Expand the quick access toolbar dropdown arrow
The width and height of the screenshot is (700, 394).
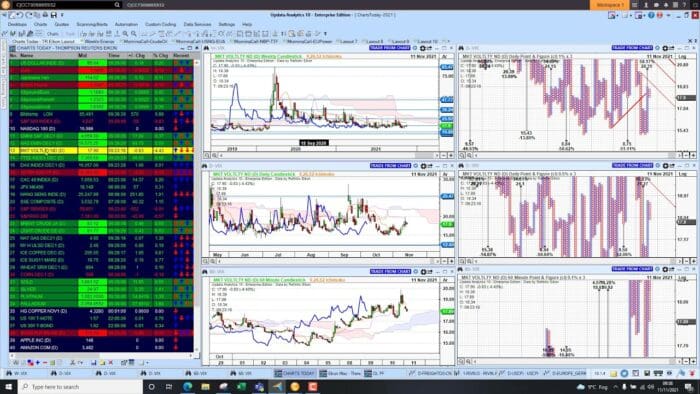62,16
